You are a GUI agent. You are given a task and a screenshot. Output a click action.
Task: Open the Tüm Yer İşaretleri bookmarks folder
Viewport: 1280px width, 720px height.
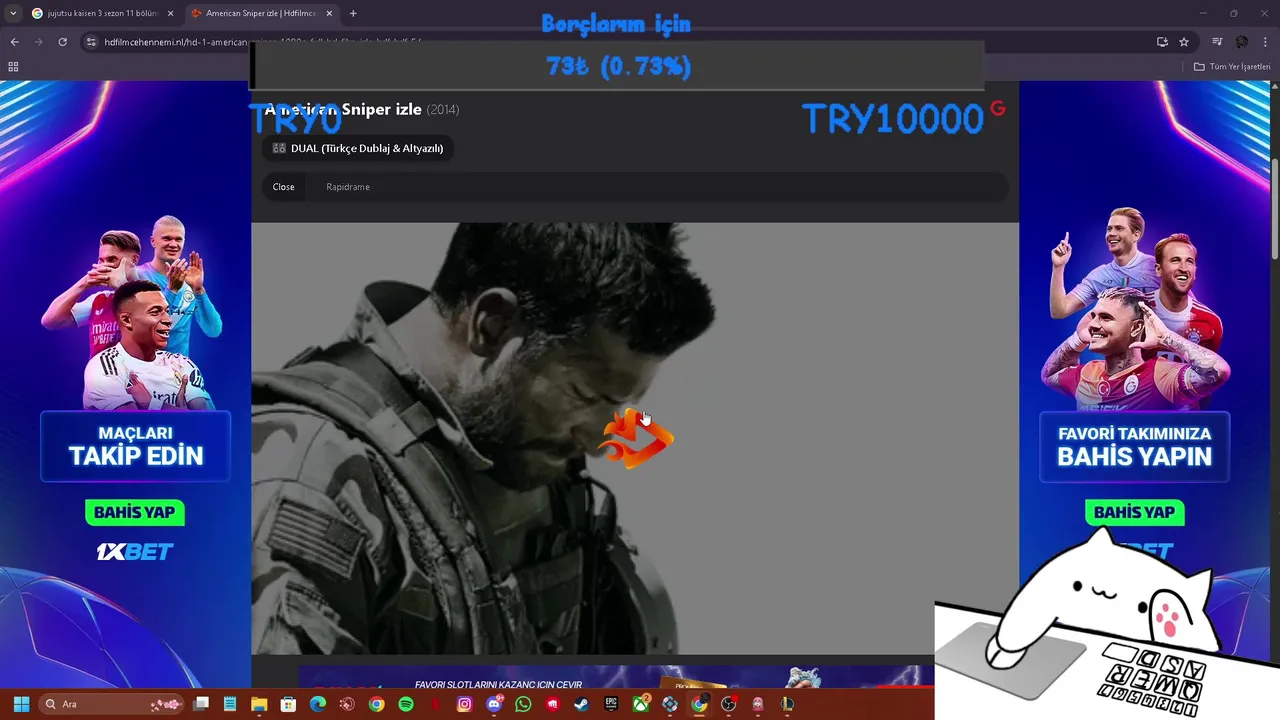point(1232,67)
